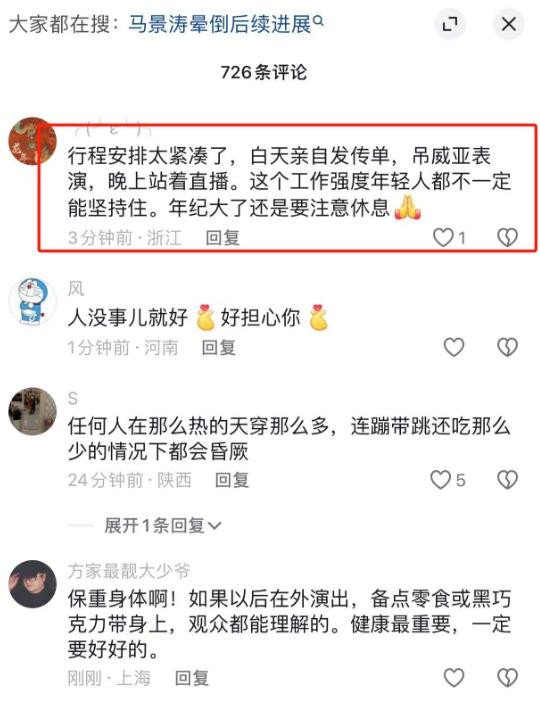
Task: Dislike the comment from 浙江
Action: tap(508, 237)
